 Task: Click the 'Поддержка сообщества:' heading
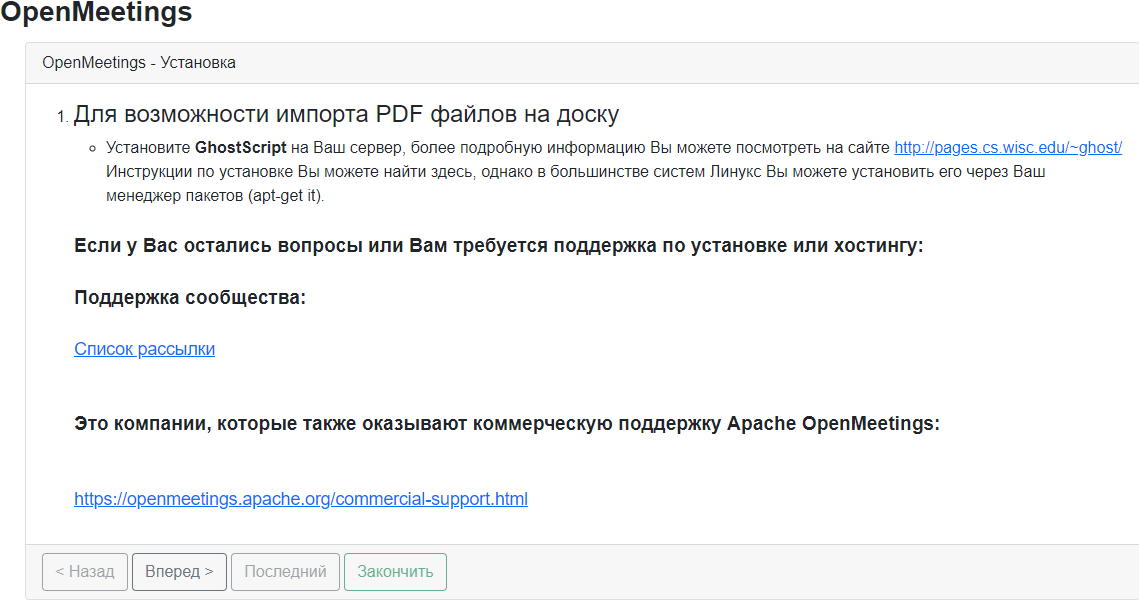click(x=190, y=297)
